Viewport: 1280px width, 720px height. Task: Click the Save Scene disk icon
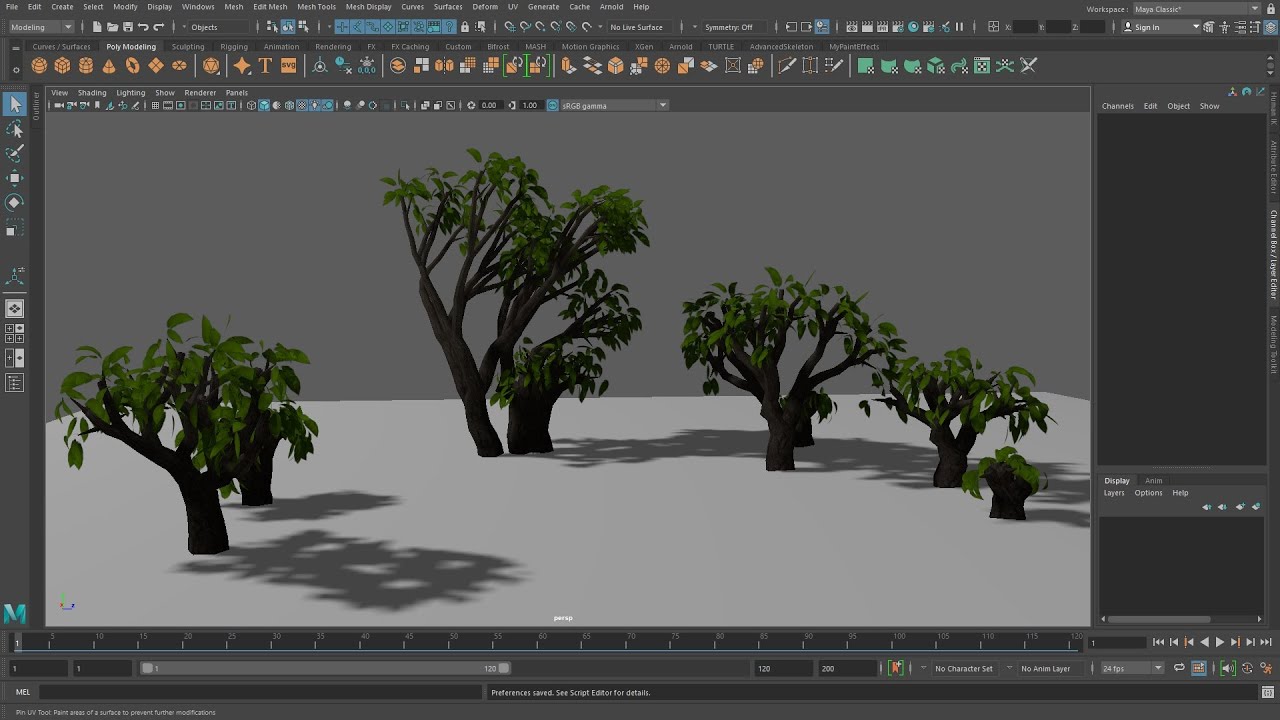point(128,27)
